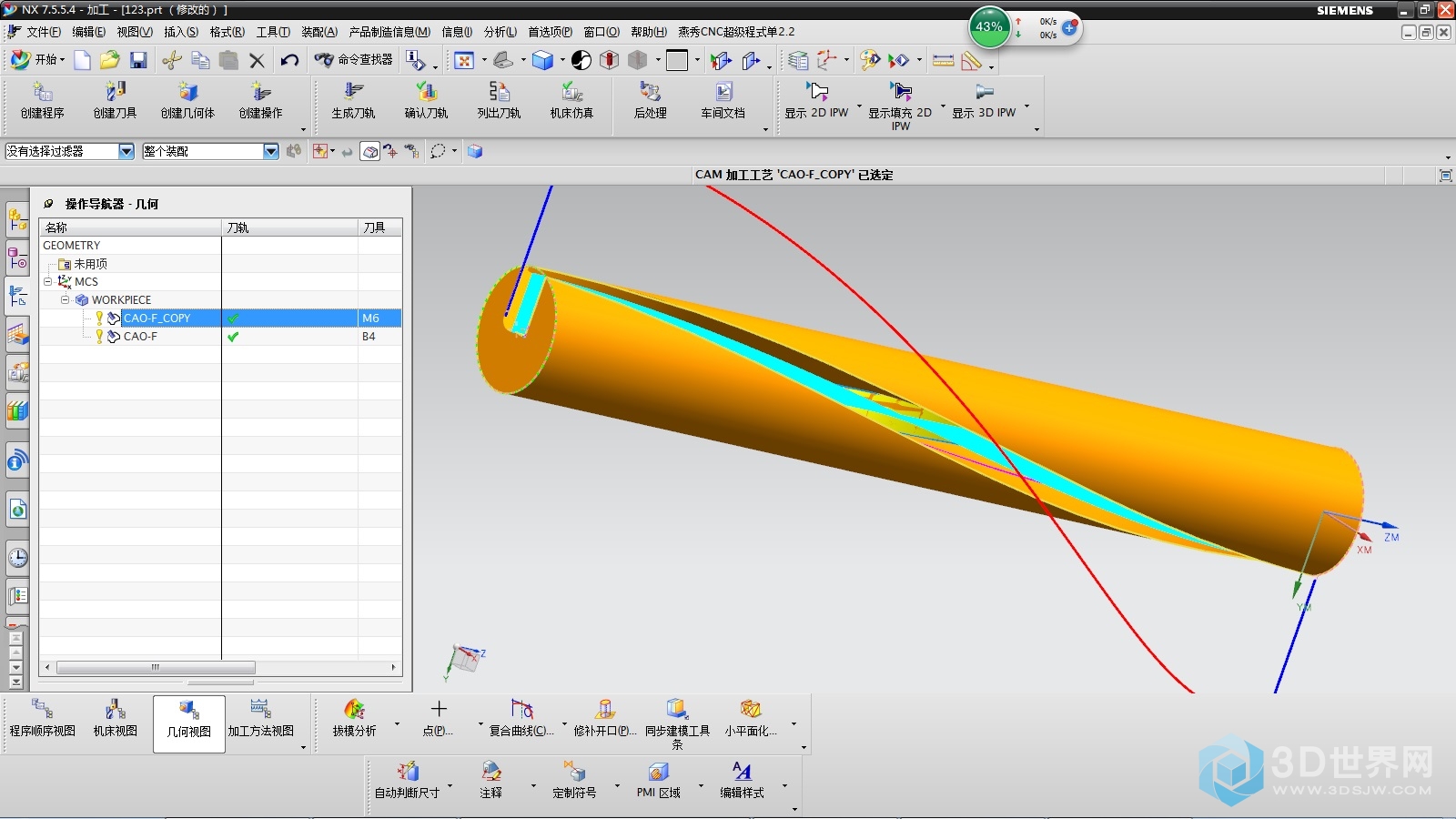Viewport: 1456px width, 819px height.
Task: Click the 同步建模工具条 icon
Action: tap(677, 709)
